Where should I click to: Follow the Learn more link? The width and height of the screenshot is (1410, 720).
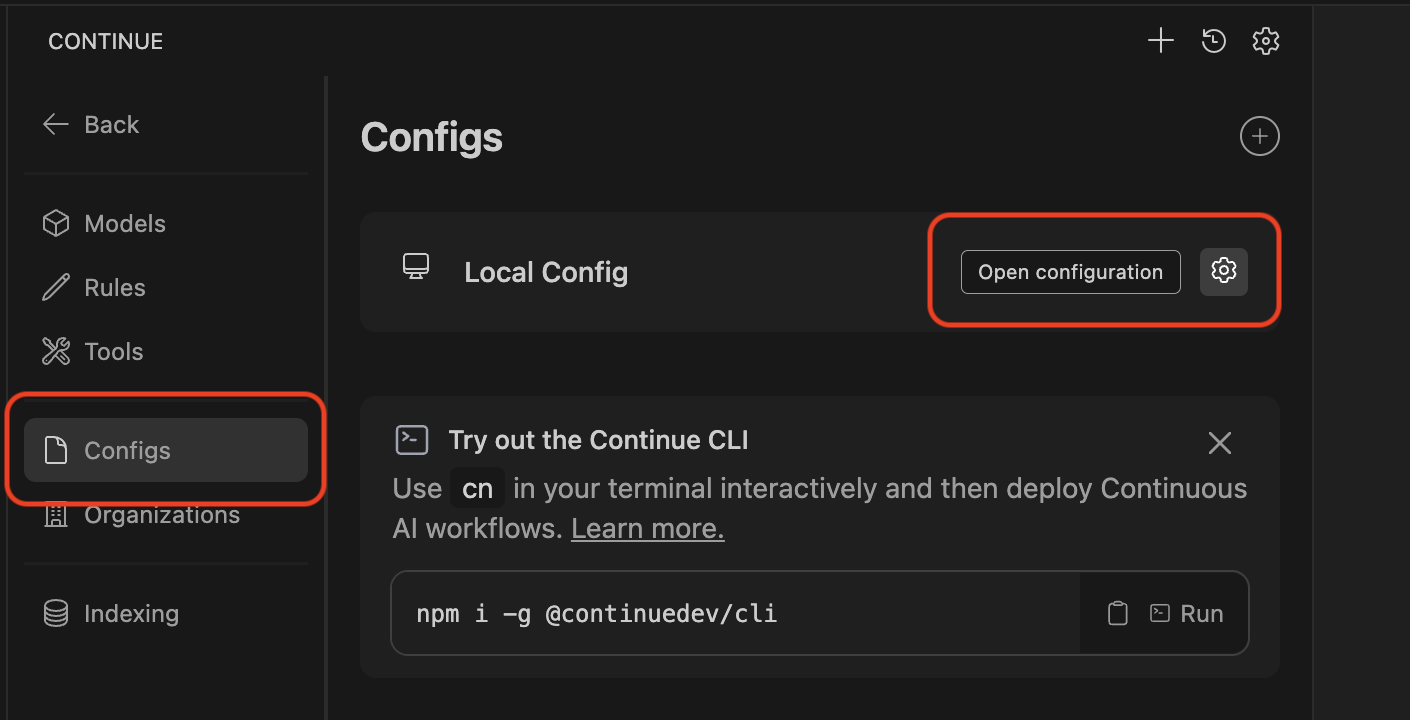tap(647, 529)
